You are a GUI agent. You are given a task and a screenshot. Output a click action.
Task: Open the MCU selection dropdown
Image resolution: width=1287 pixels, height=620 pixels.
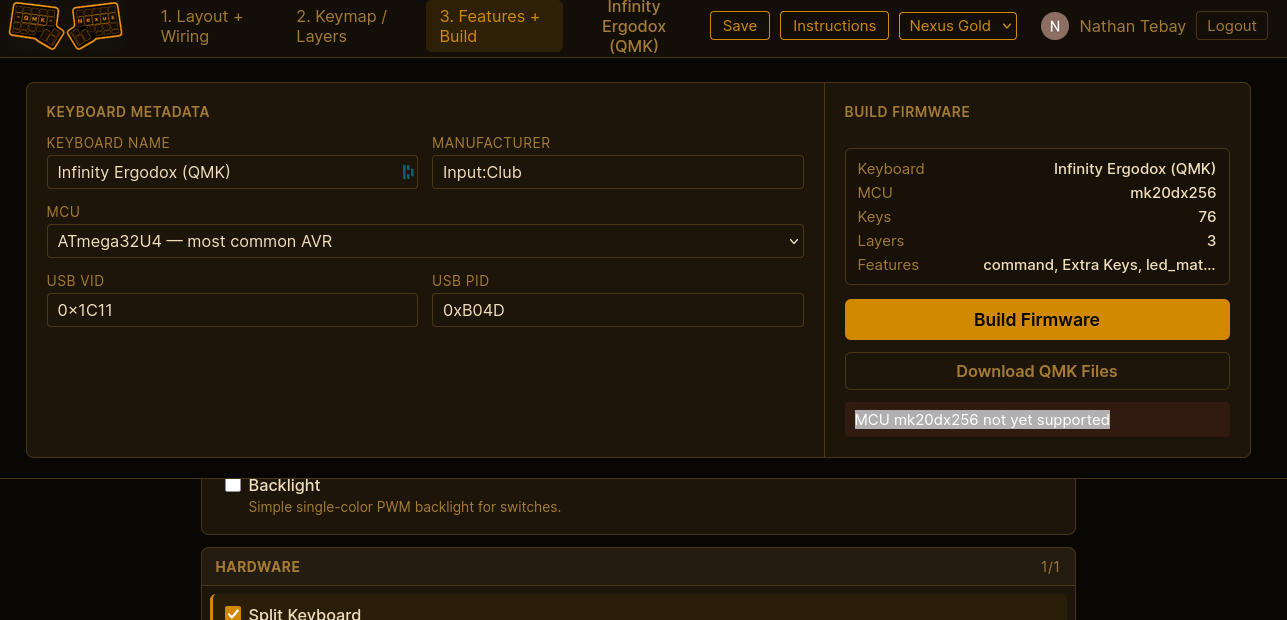pos(425,241)
